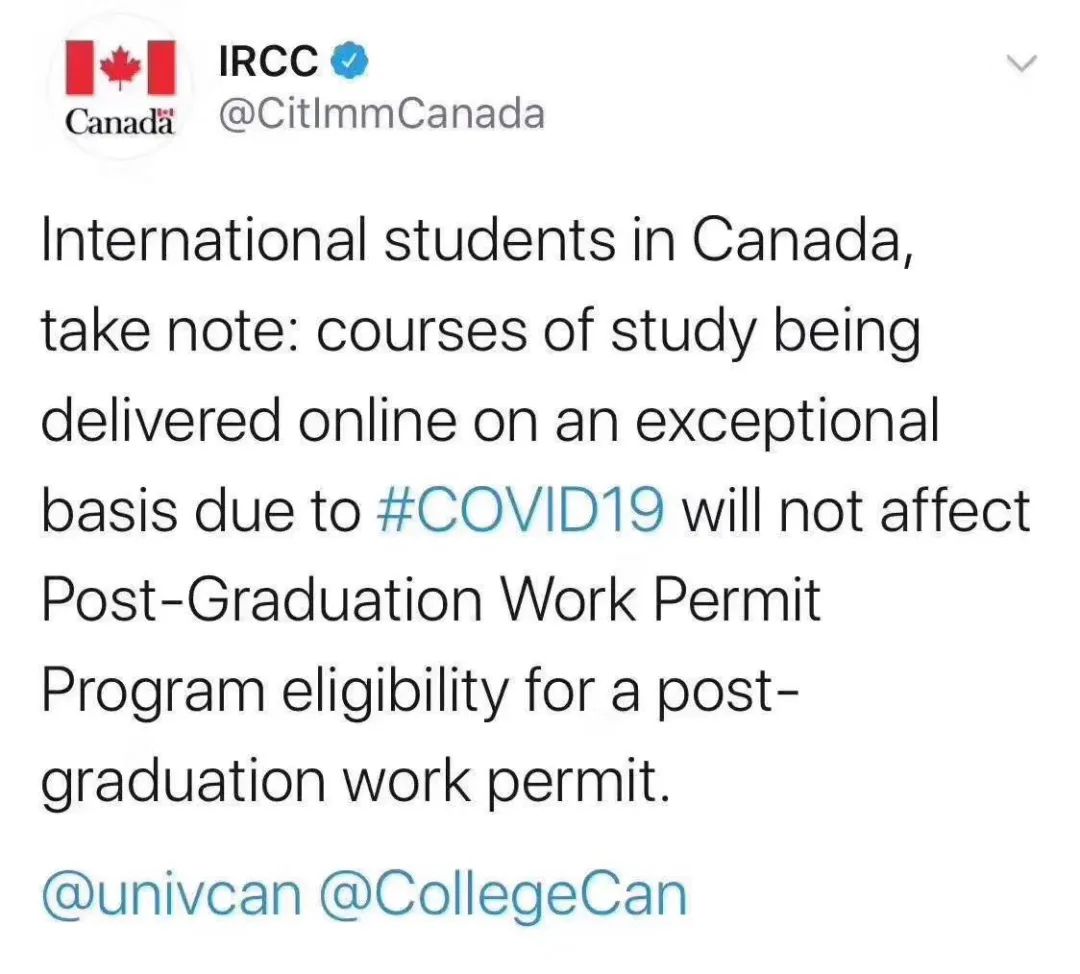Click the left red bar of flag logo
The width and height of the screenshot is (1080, 974).
pyautogui.click(x=79, y=68)
